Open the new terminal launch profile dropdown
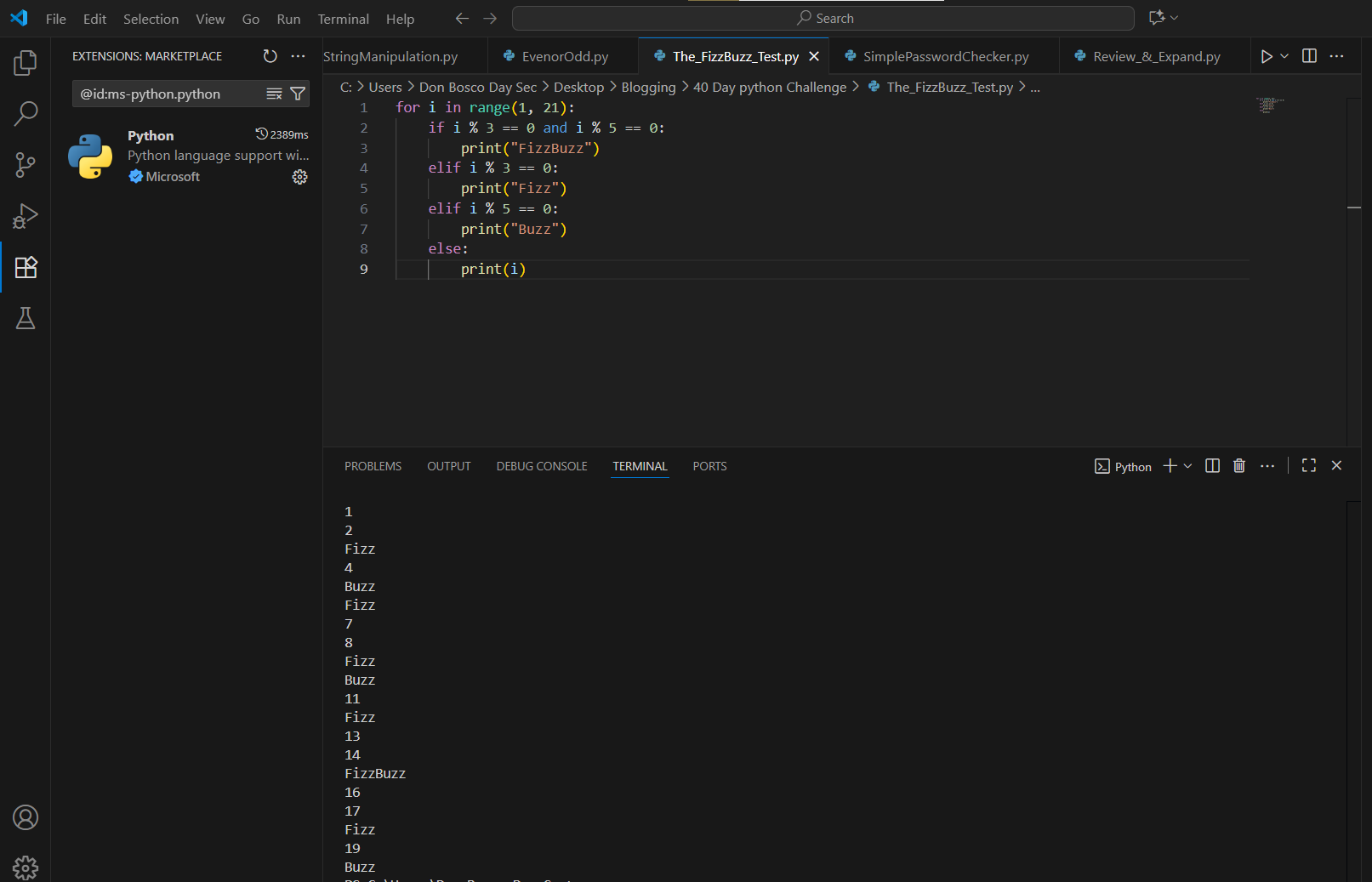1372x882 pixels. (1188, 466)
